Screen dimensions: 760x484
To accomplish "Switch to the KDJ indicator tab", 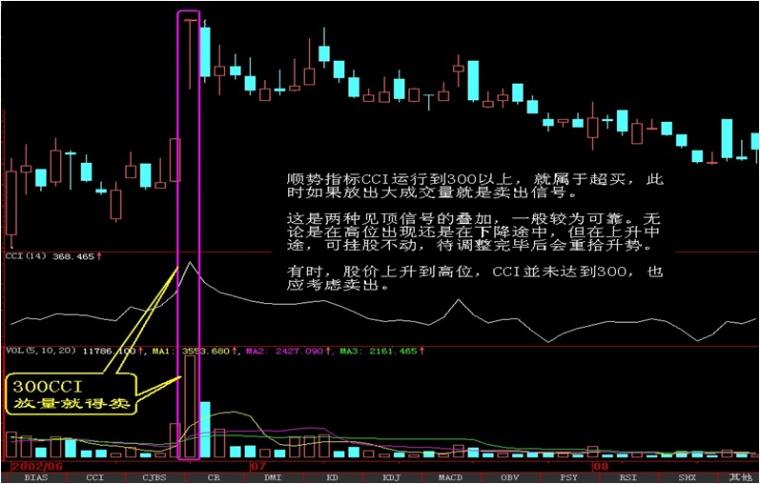I will 390,478.
